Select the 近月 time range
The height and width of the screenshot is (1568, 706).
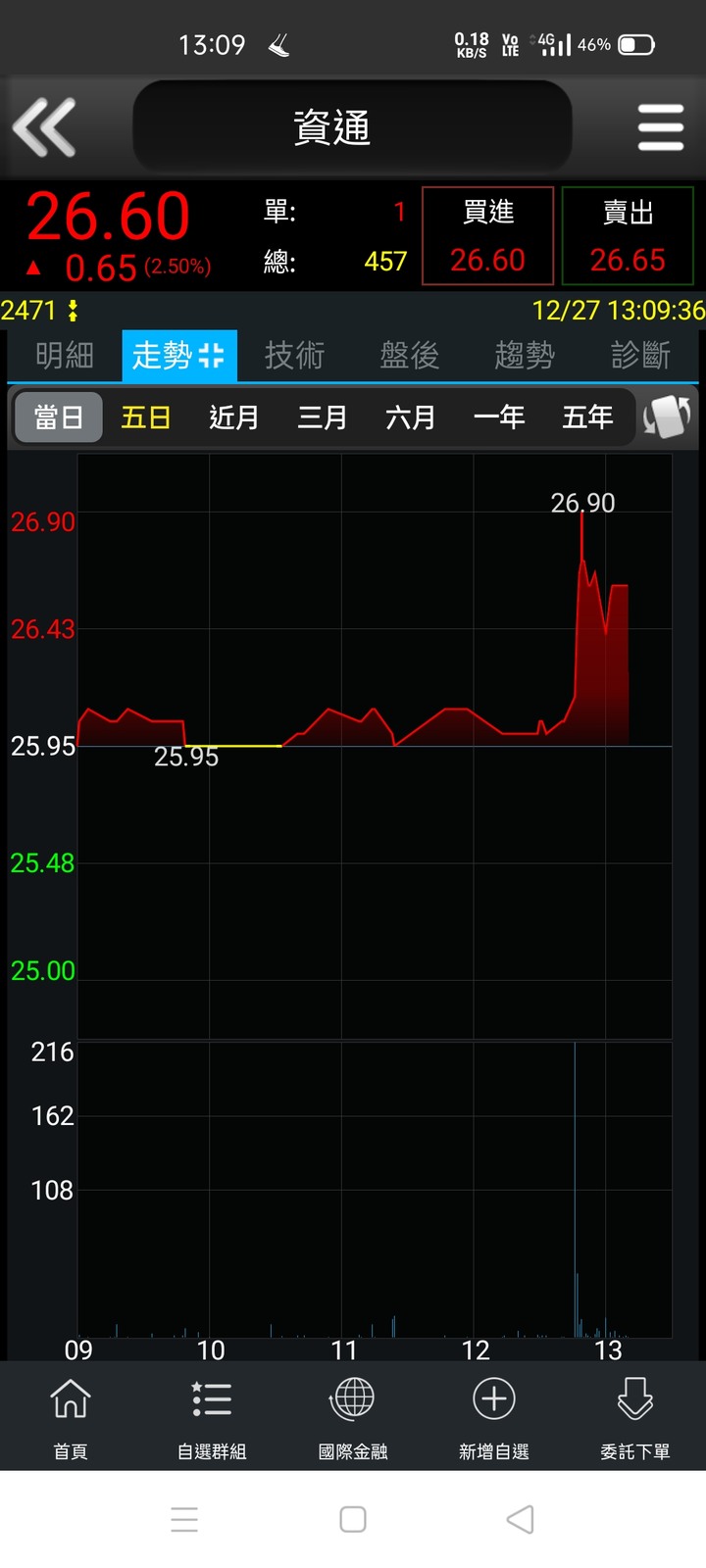click(234, 417)
